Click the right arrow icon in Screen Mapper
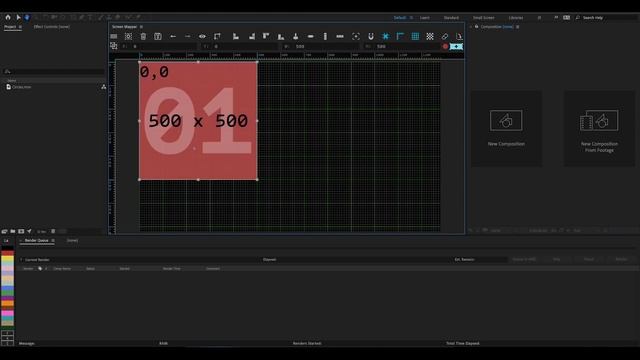640x360 pixels. 188,36
